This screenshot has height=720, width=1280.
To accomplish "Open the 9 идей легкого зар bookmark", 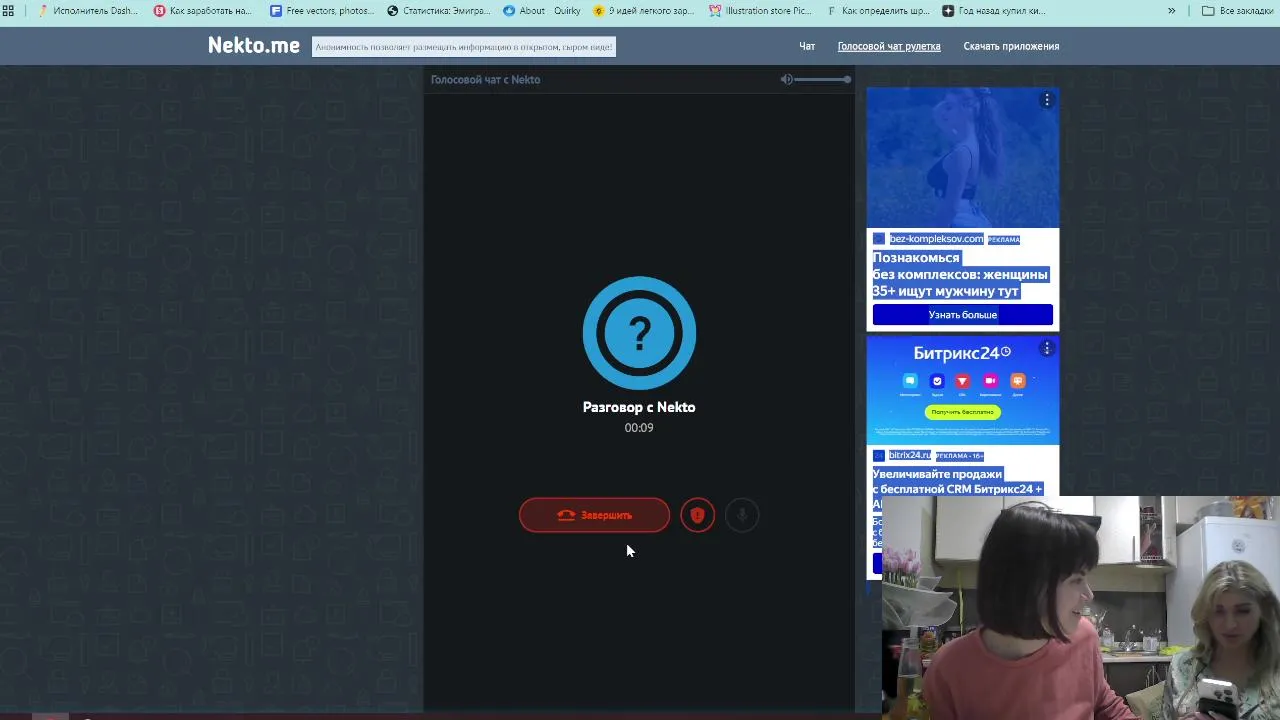I will tap(643, 11).
